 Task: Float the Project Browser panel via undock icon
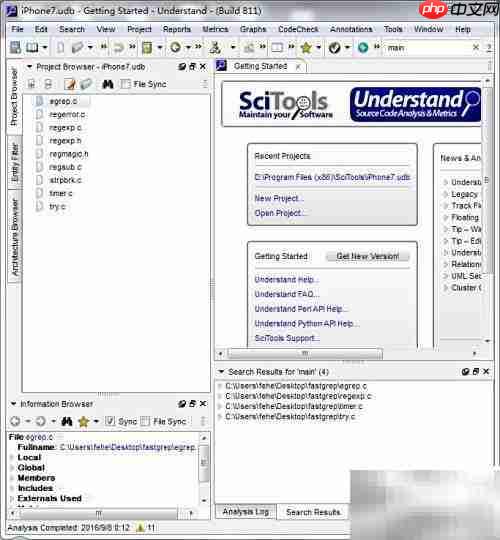pyautogui.click(x=192, y=66)
